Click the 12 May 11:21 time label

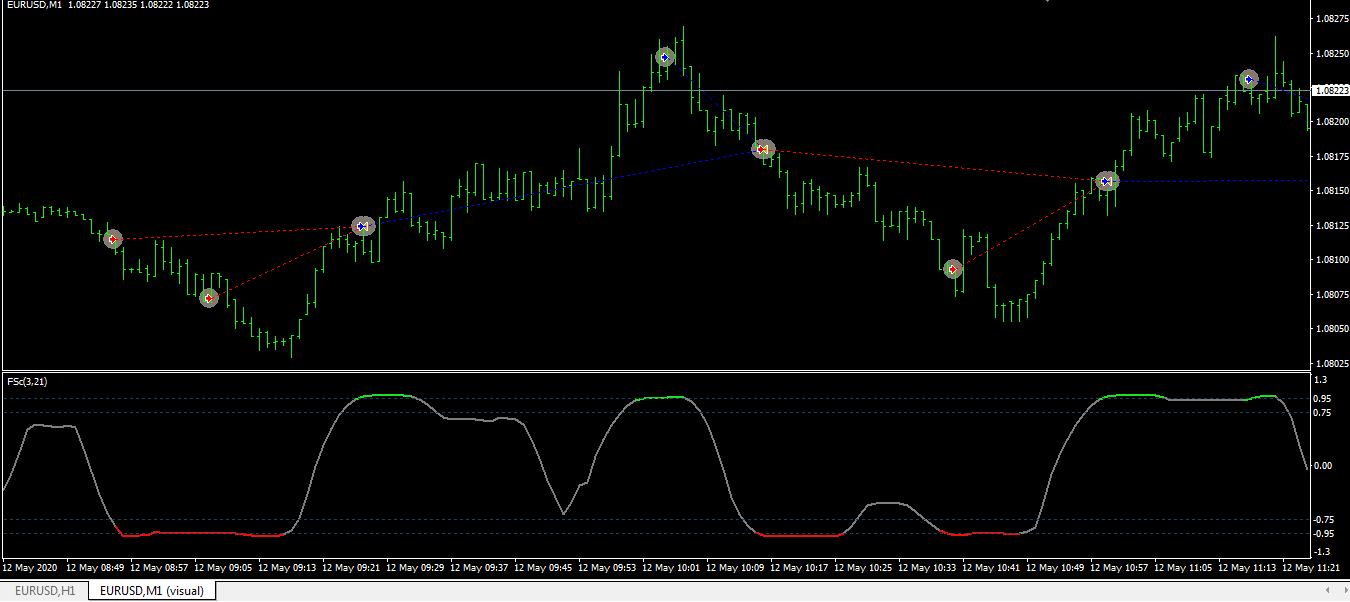click(1313, 567)
